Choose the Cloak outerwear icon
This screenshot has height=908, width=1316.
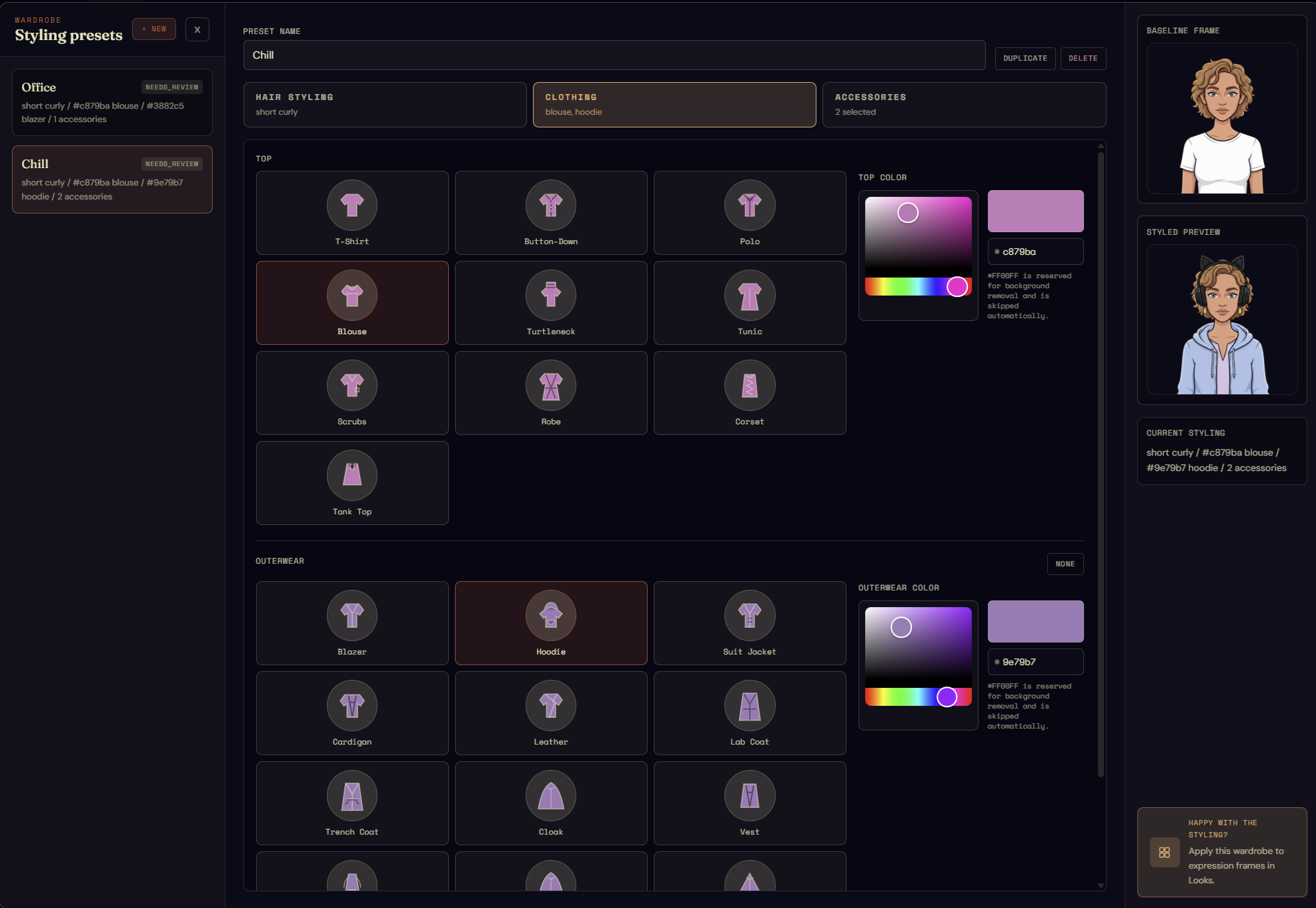551,795
